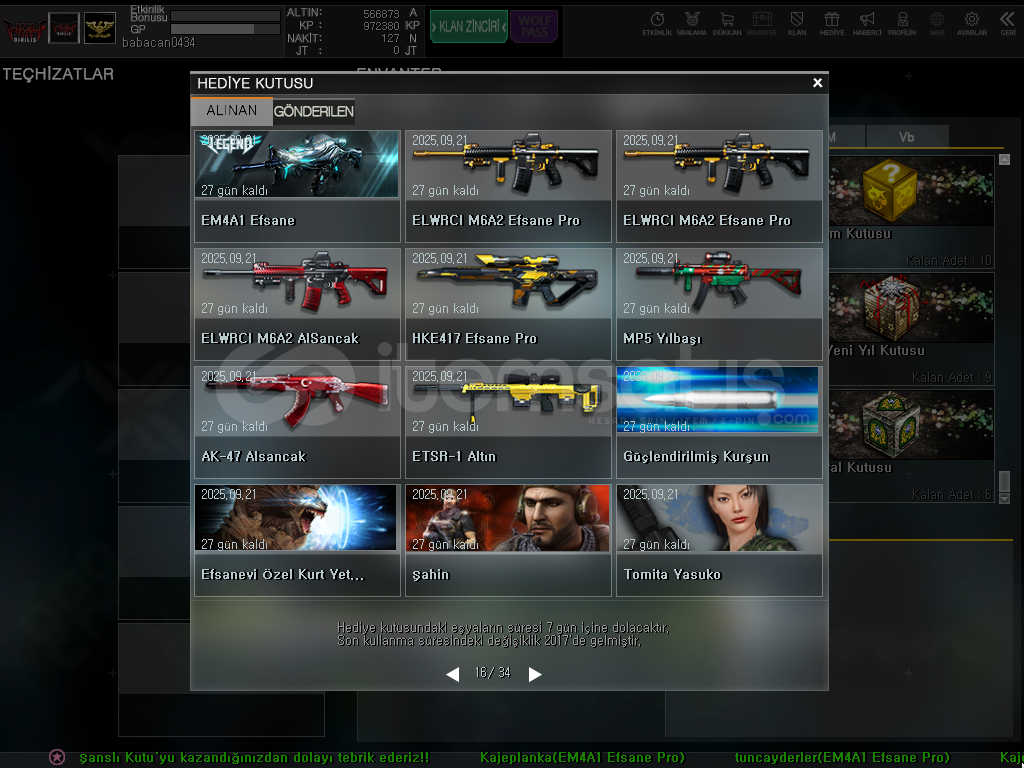Go back with the Geri chevrons icon
Viewport: 1024px width, 768px height.
click(x=1008, y=24)
